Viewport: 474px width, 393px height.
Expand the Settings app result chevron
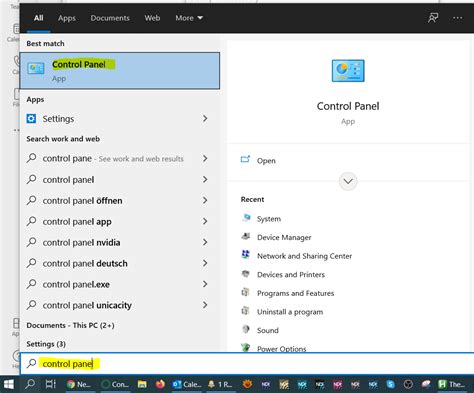tap(205, 119)
